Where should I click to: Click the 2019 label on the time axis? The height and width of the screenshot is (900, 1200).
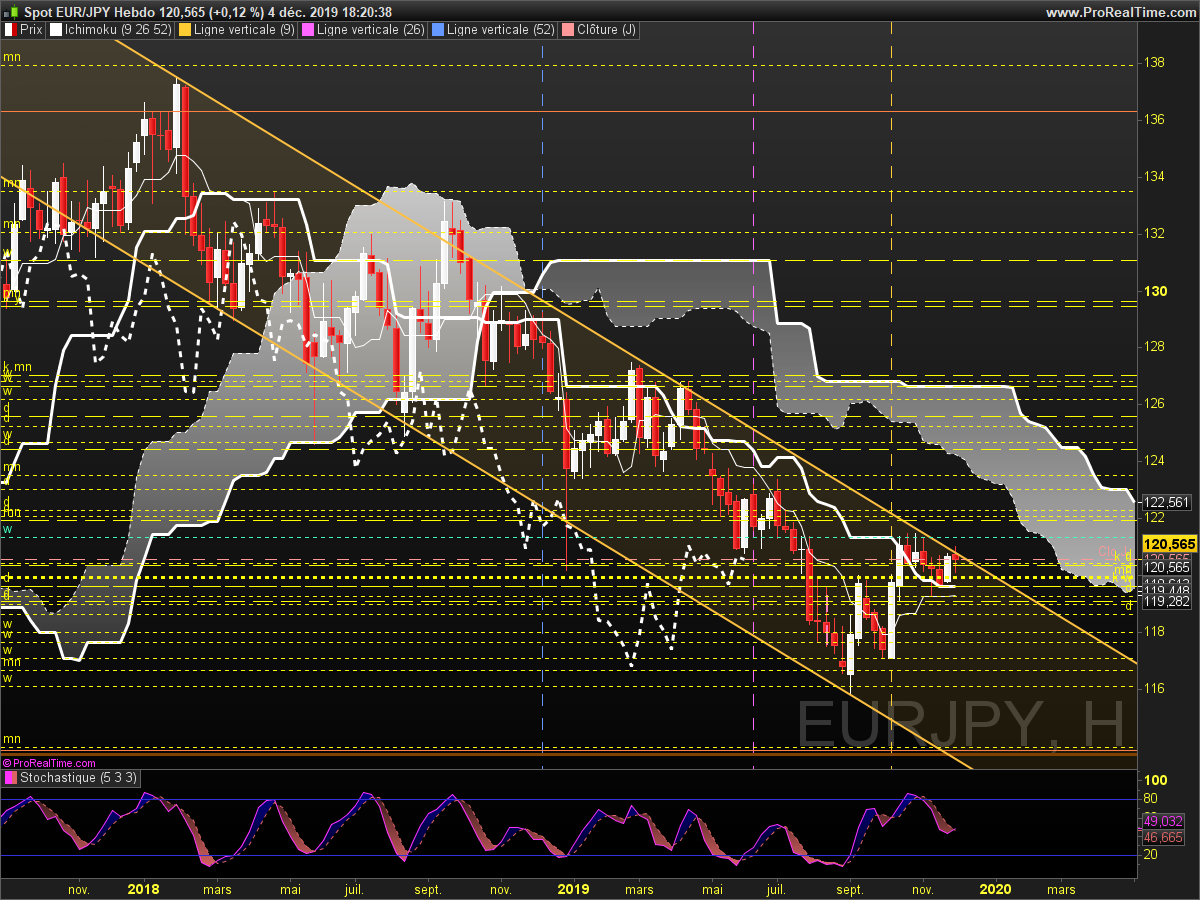(574, 888)
